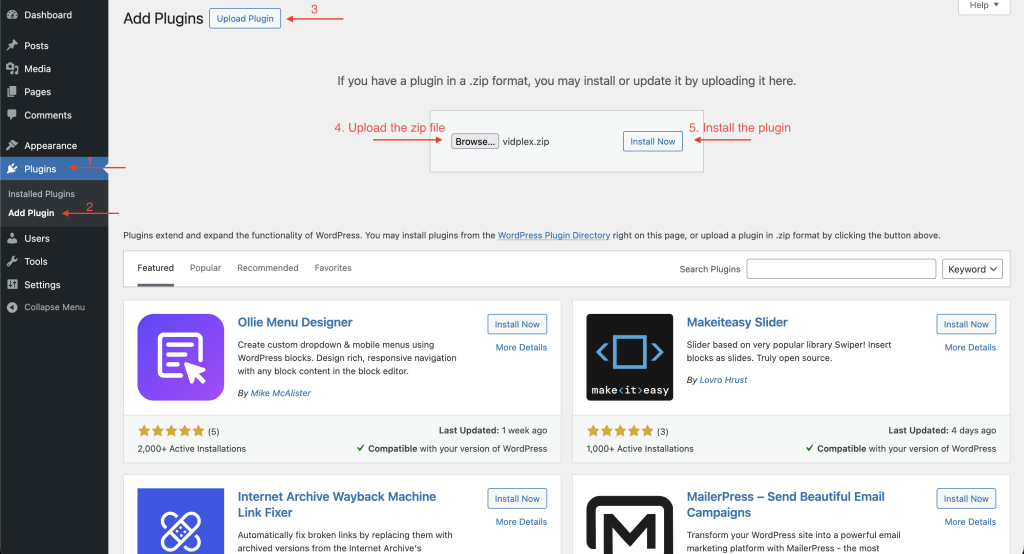The height and width of the screenshot is (554, 1024).
Task: Click the Posts pushpin icon
Action: [x=12, y=46]
